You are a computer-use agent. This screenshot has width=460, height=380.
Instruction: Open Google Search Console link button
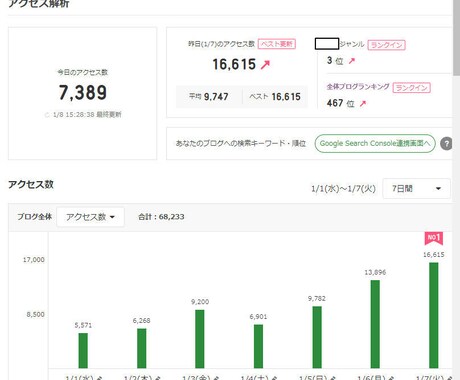(375, 144)
